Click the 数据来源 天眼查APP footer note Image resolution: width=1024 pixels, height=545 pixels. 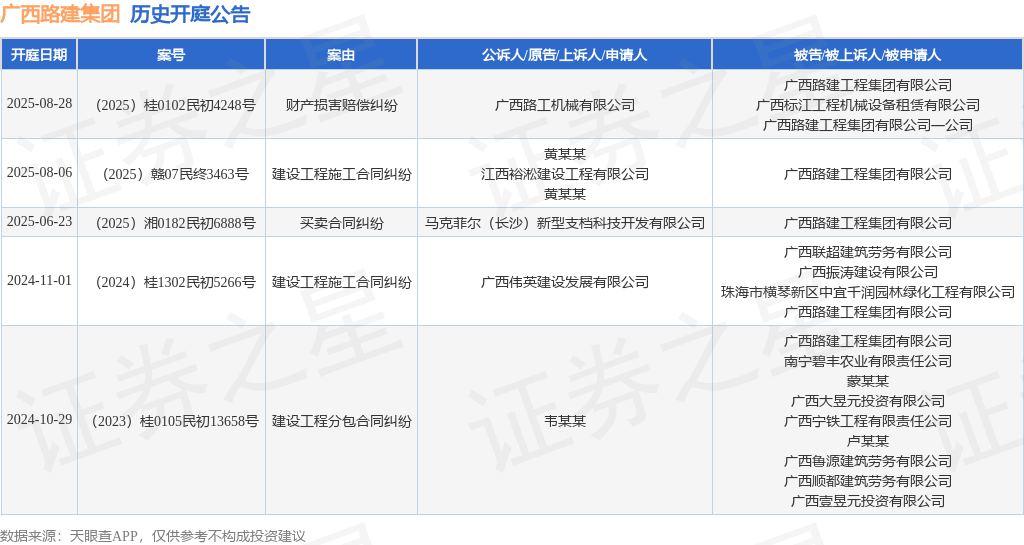pyautogui.click(x=153, y=536)
